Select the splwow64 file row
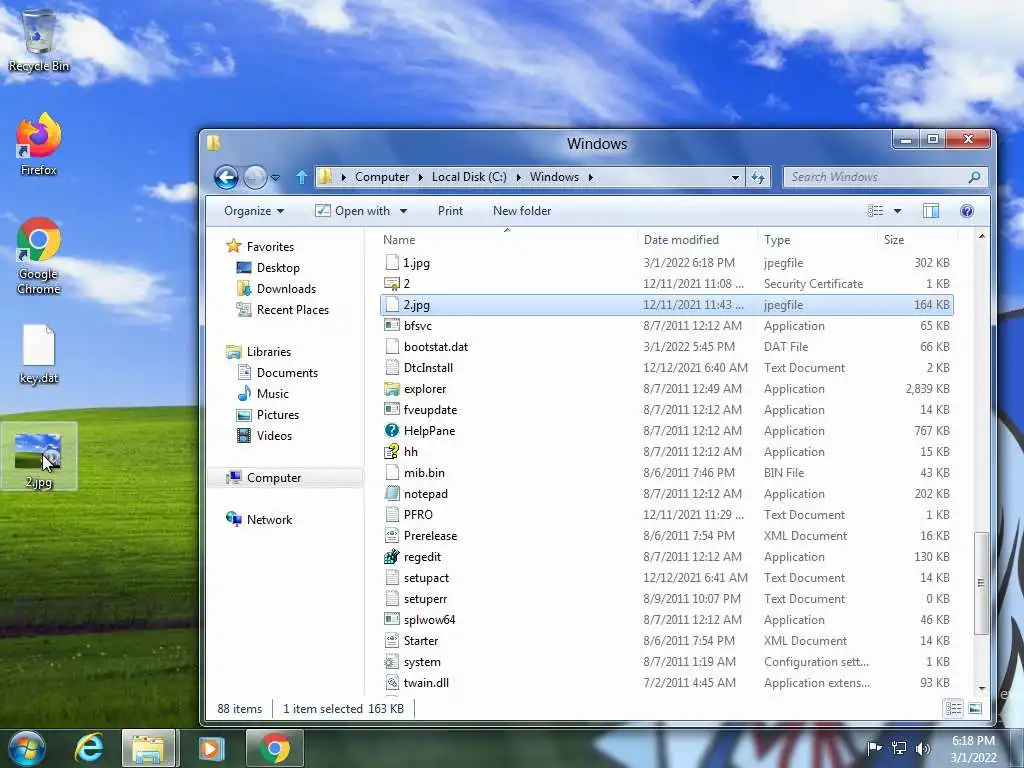Screen dimensions: 1024x768 (666, 620)
